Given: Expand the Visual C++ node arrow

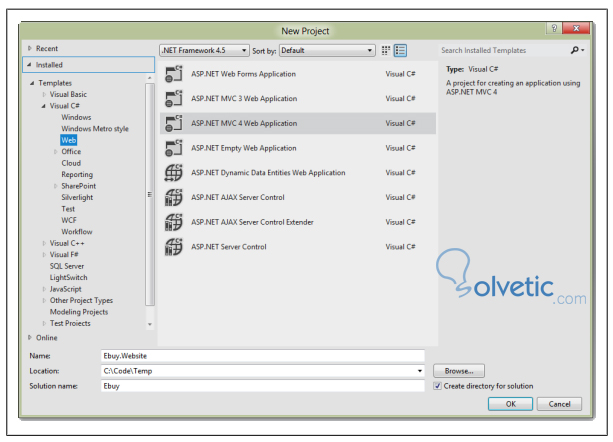Looking at the screenshot, I should 44,243.
